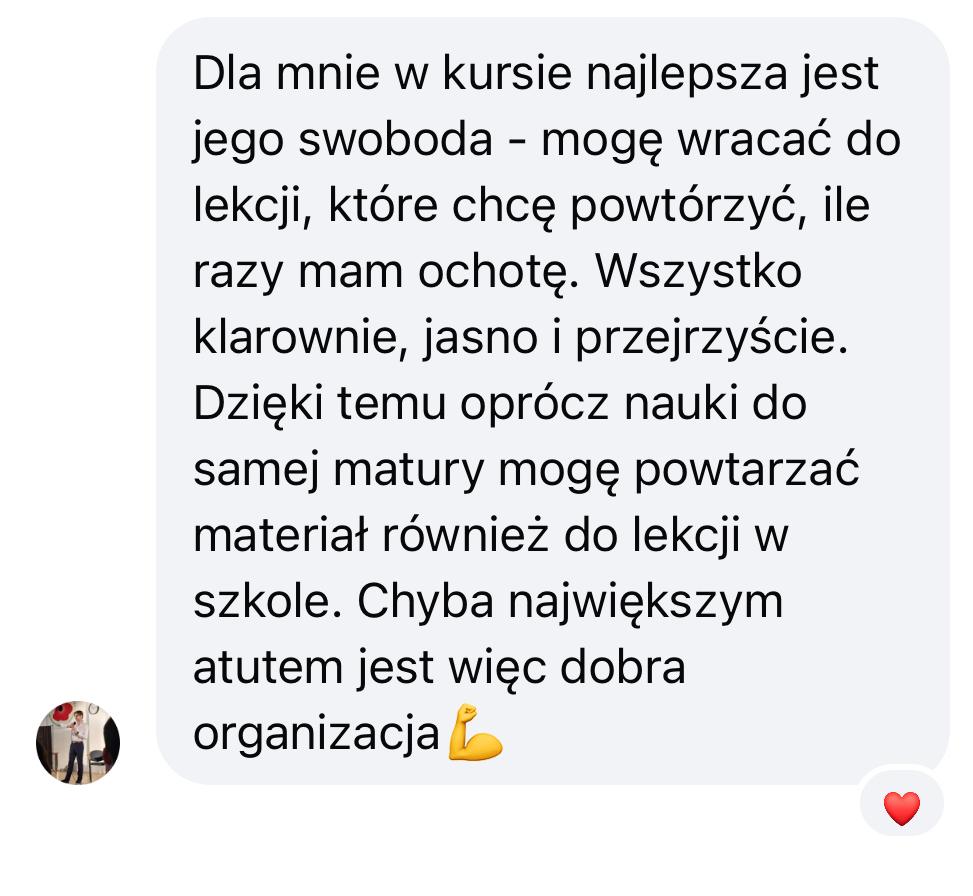The image size is (973, 896).
Task: Open the sender's round profile picture
Action: pos(78,743)
